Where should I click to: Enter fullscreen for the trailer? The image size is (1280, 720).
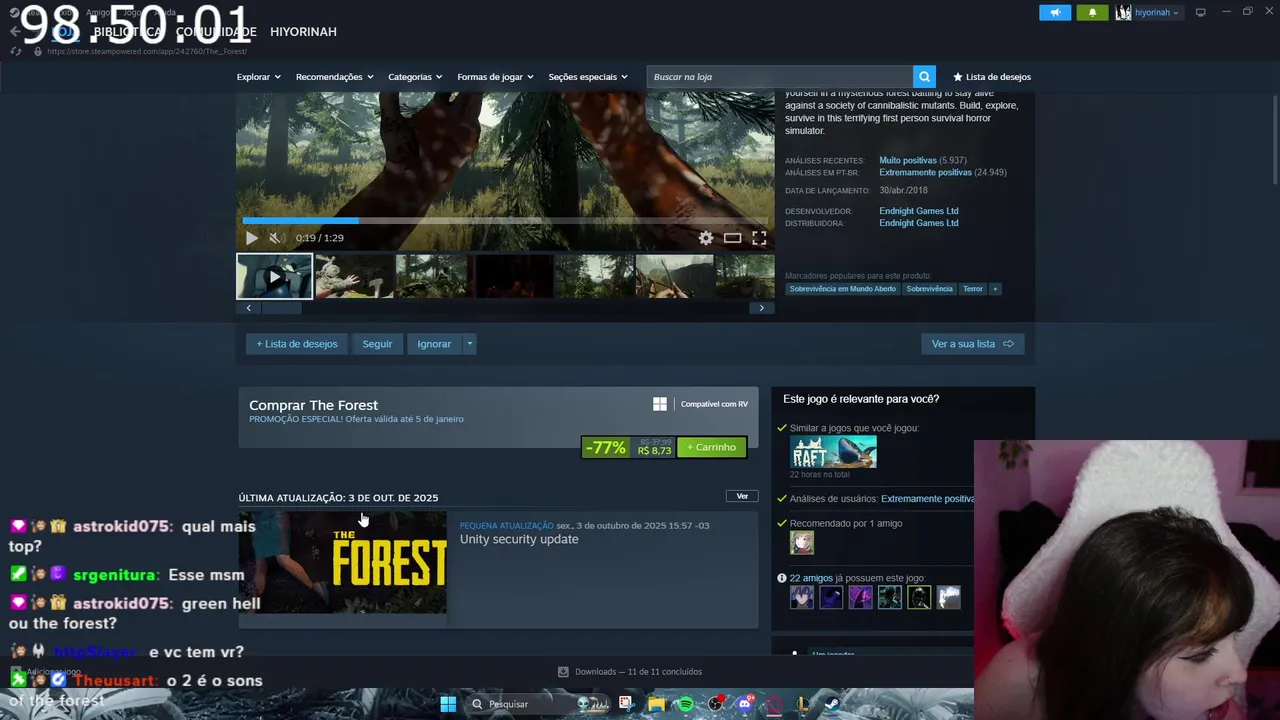(759, 238)
